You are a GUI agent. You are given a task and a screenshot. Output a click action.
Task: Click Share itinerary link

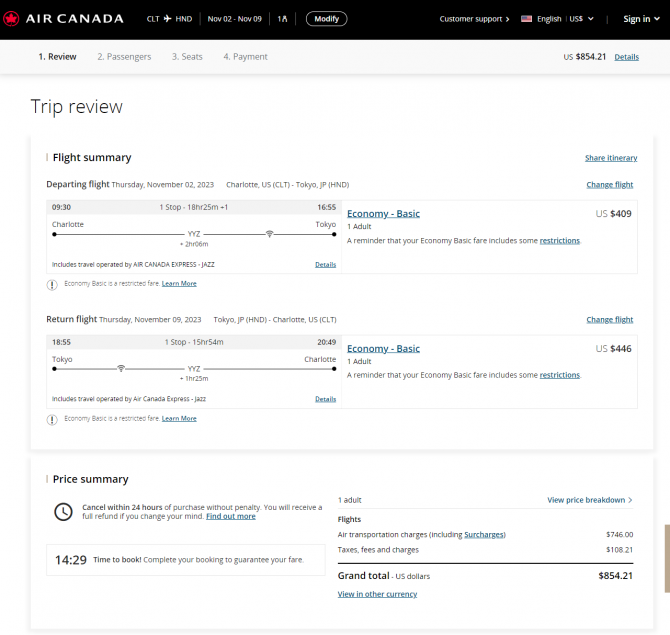pyautogui.click(x=611, y=158)
